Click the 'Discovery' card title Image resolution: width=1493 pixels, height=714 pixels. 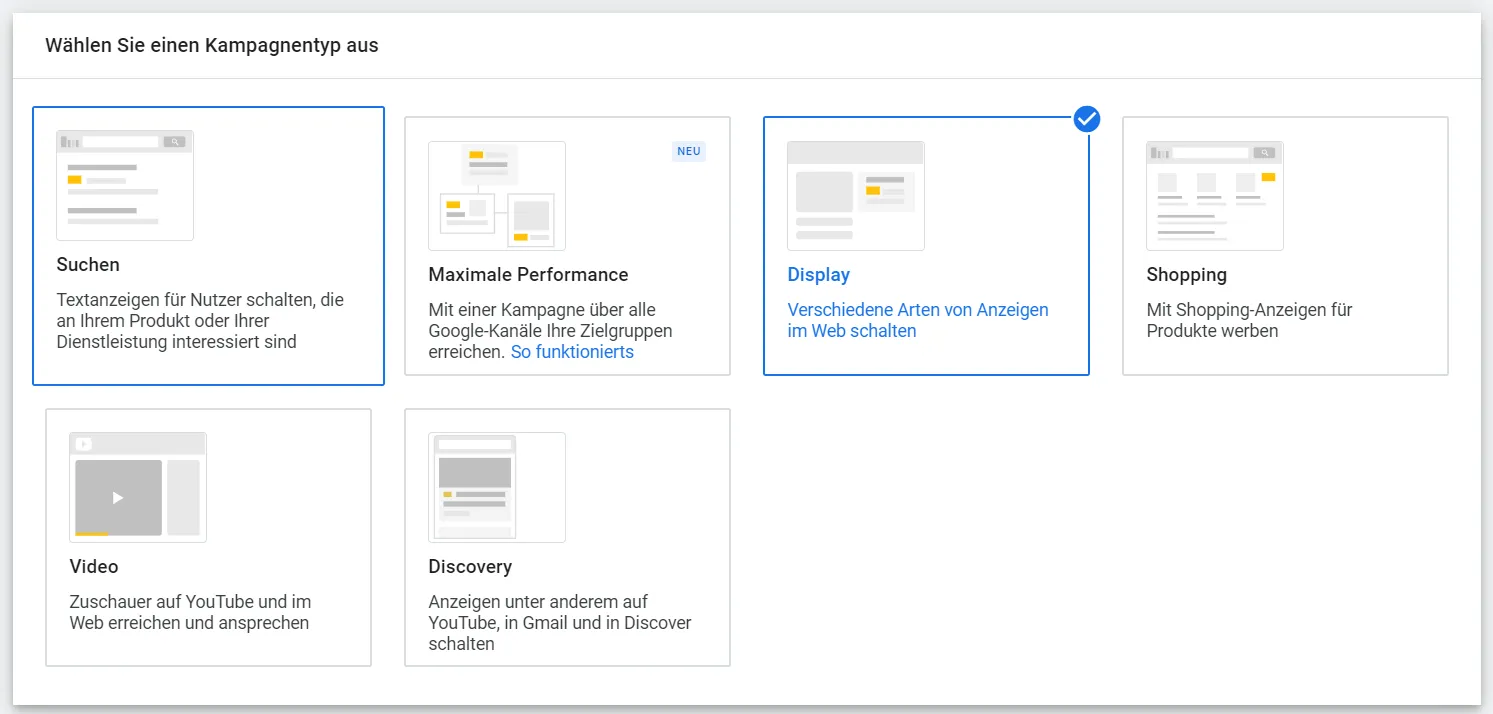pyautogui.click(x=470, y=567)
